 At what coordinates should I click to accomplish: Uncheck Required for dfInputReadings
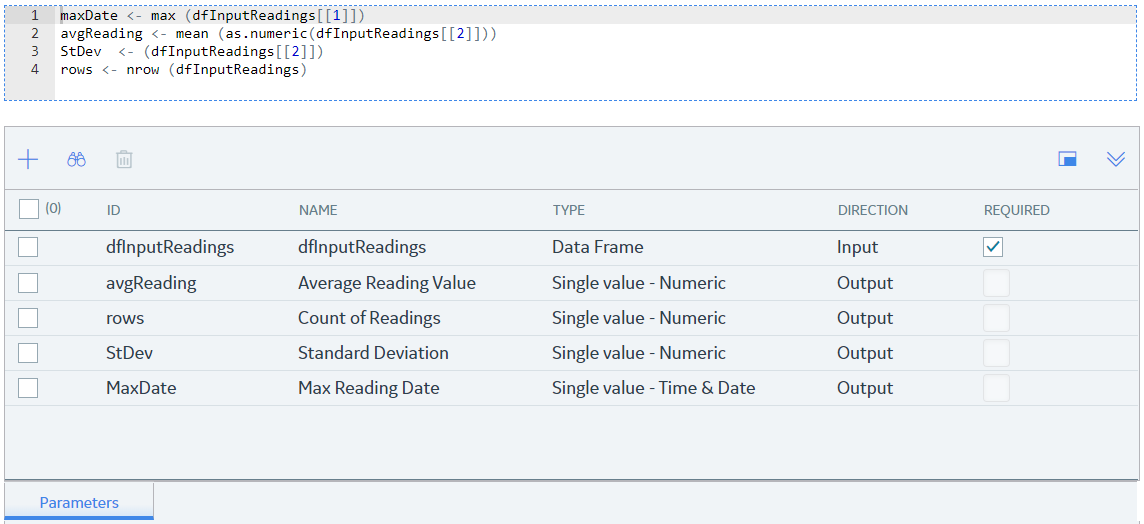point(993,247)
